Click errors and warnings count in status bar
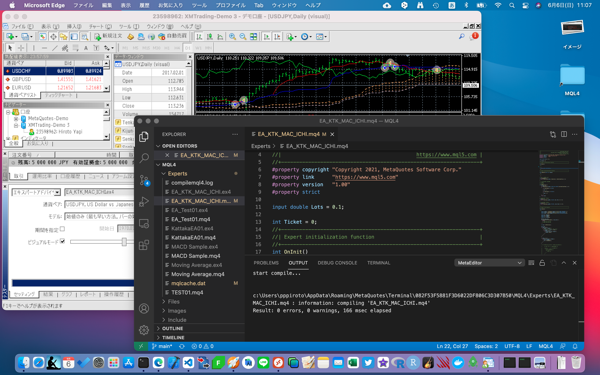This screenshot has width=600, height=375. (202, 346)
